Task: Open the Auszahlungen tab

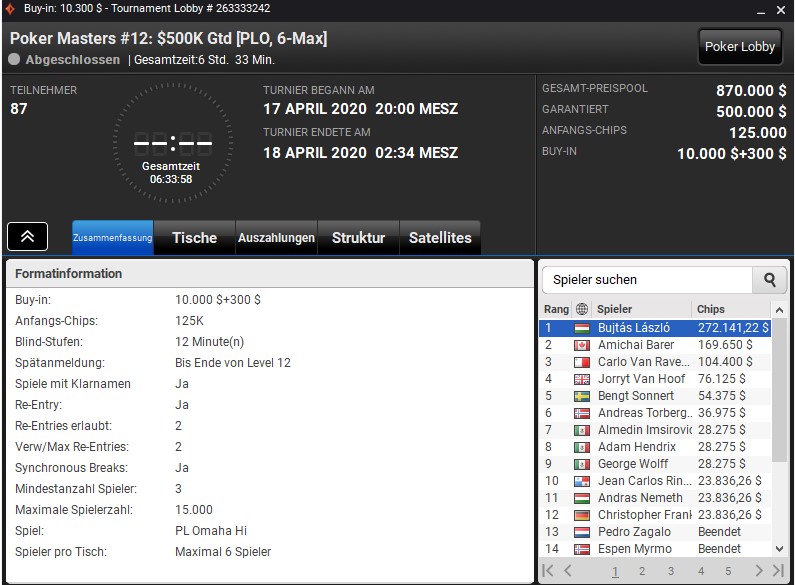Action: point(276,237)
